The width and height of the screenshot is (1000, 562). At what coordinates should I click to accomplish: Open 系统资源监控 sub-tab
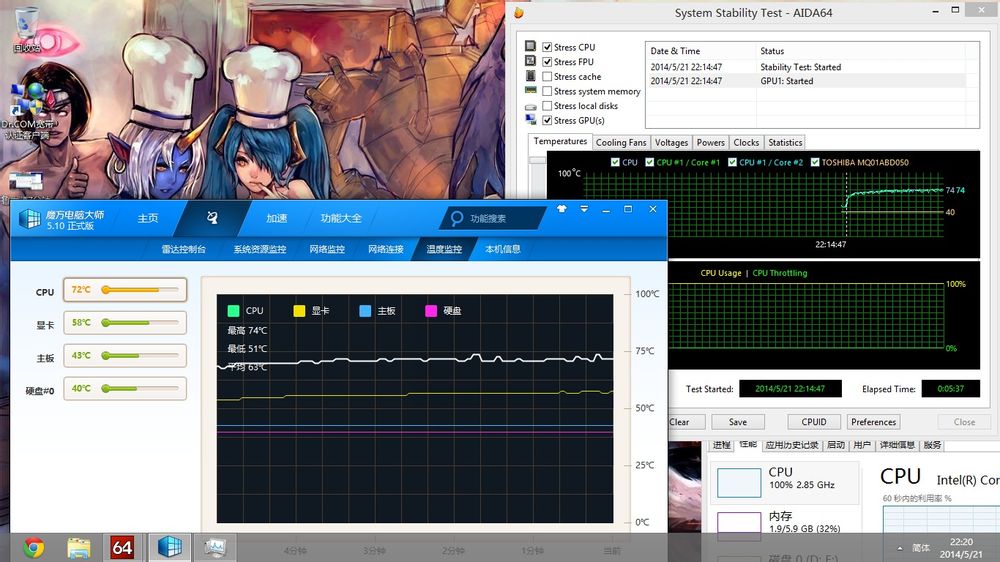(260, 249)
